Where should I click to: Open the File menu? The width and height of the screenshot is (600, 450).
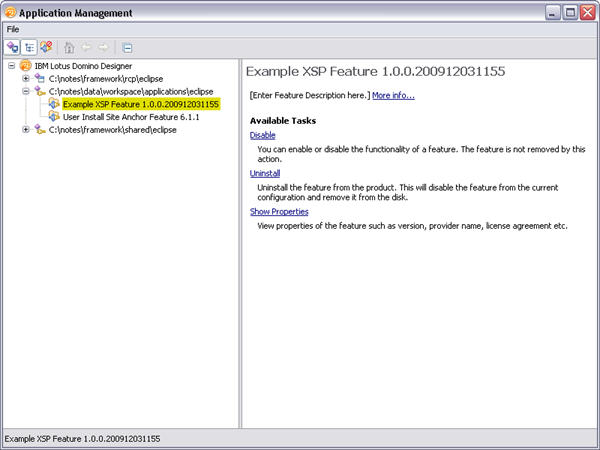click(x=13, y=29)
